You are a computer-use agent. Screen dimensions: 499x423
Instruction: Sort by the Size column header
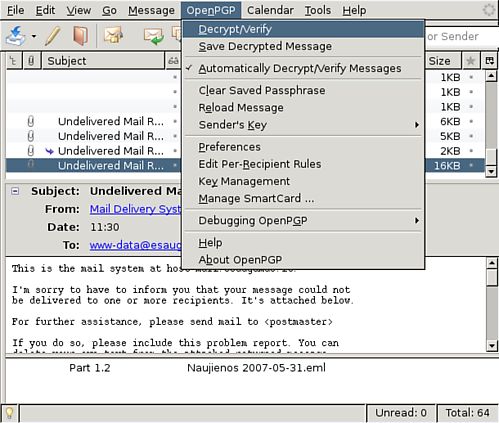442,61
